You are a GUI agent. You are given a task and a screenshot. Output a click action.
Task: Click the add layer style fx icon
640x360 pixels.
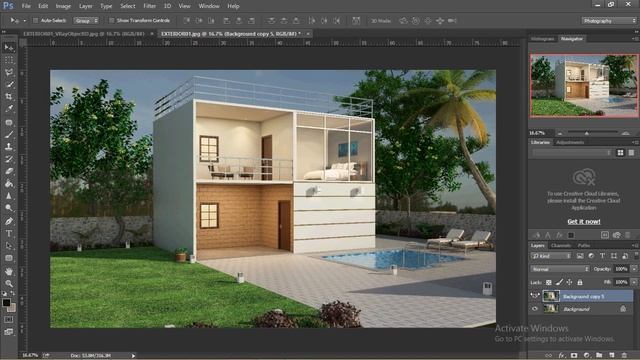coord(562,356)
